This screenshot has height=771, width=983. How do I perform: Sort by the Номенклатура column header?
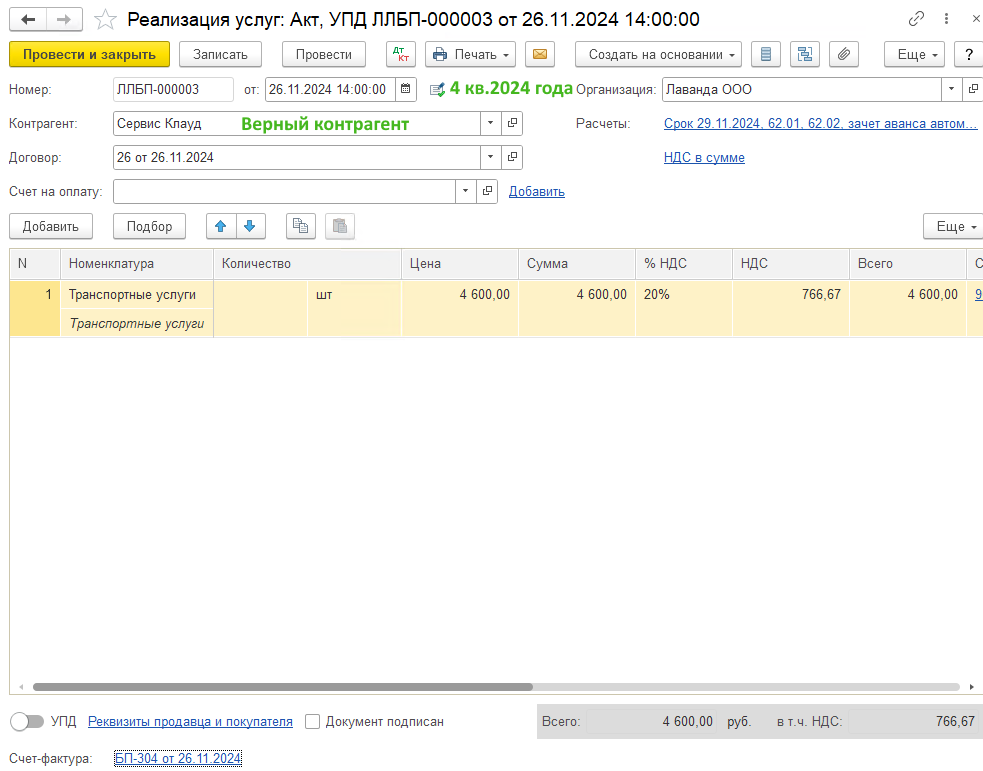[137, 263]
